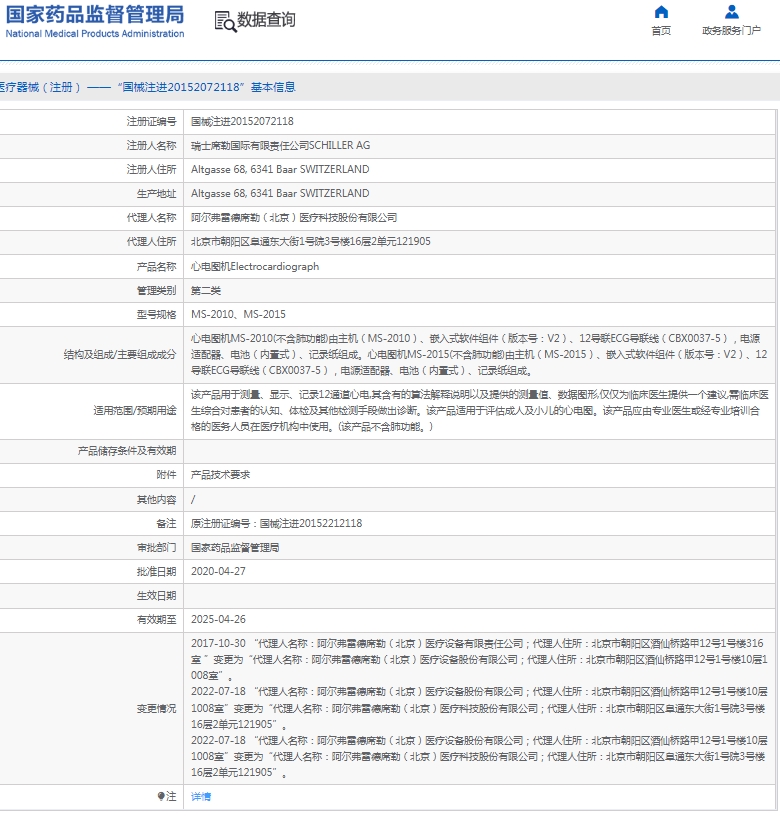
Task: Click the agent address 北京市朝阳区 value
Action: pyautogui.click(x=311, y=241)
